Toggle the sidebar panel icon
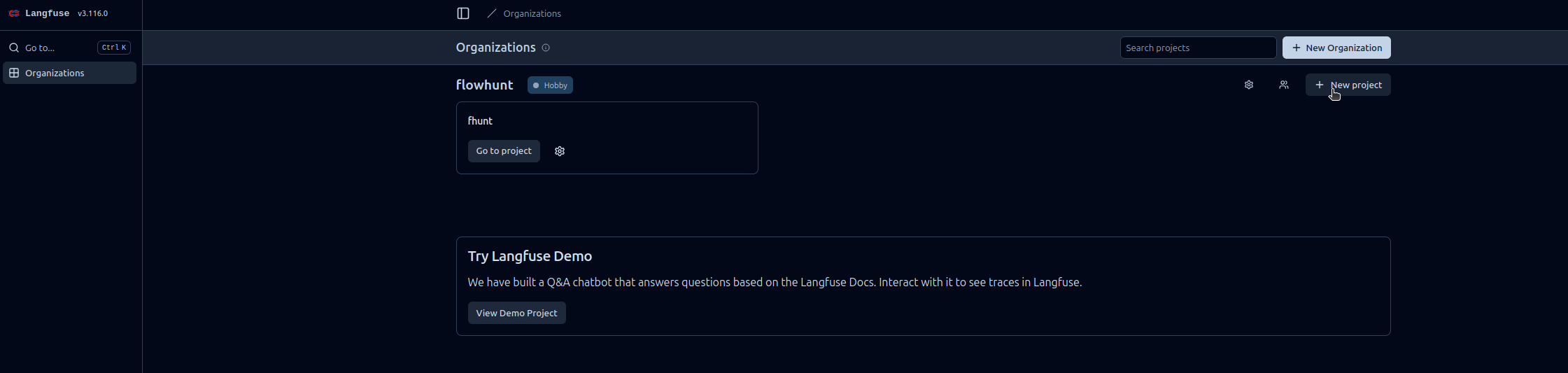The image size is (1568, 373). pos(463,13)
